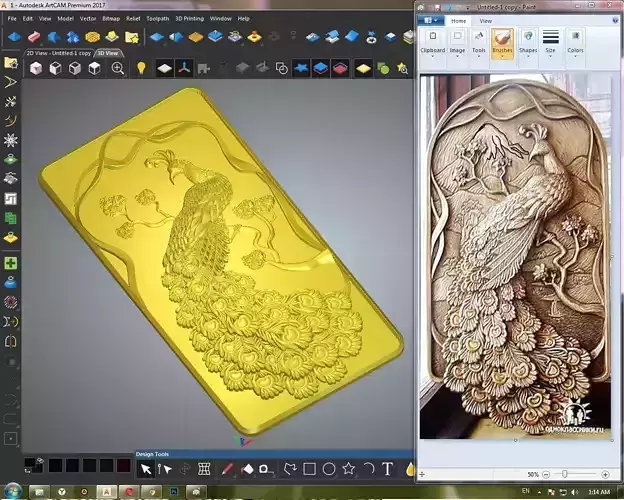624x500 pixels.
Task: Click the orange honeycomb texture relief icon
Action: 92,37
